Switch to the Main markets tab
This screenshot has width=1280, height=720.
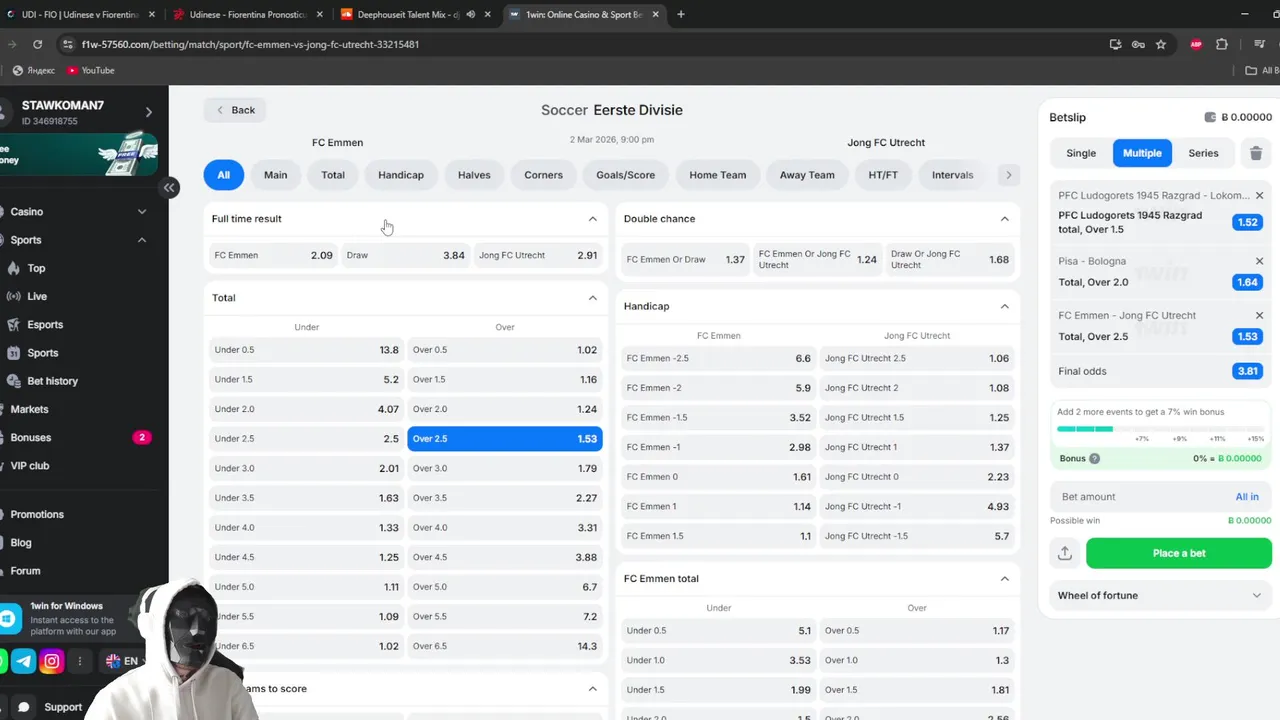click(x=275, y=175)
